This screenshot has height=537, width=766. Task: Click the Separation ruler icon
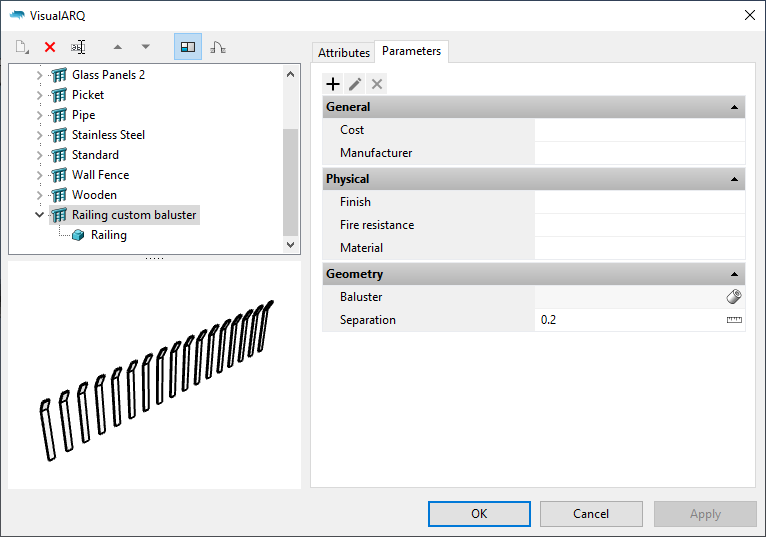click(734, 320)
